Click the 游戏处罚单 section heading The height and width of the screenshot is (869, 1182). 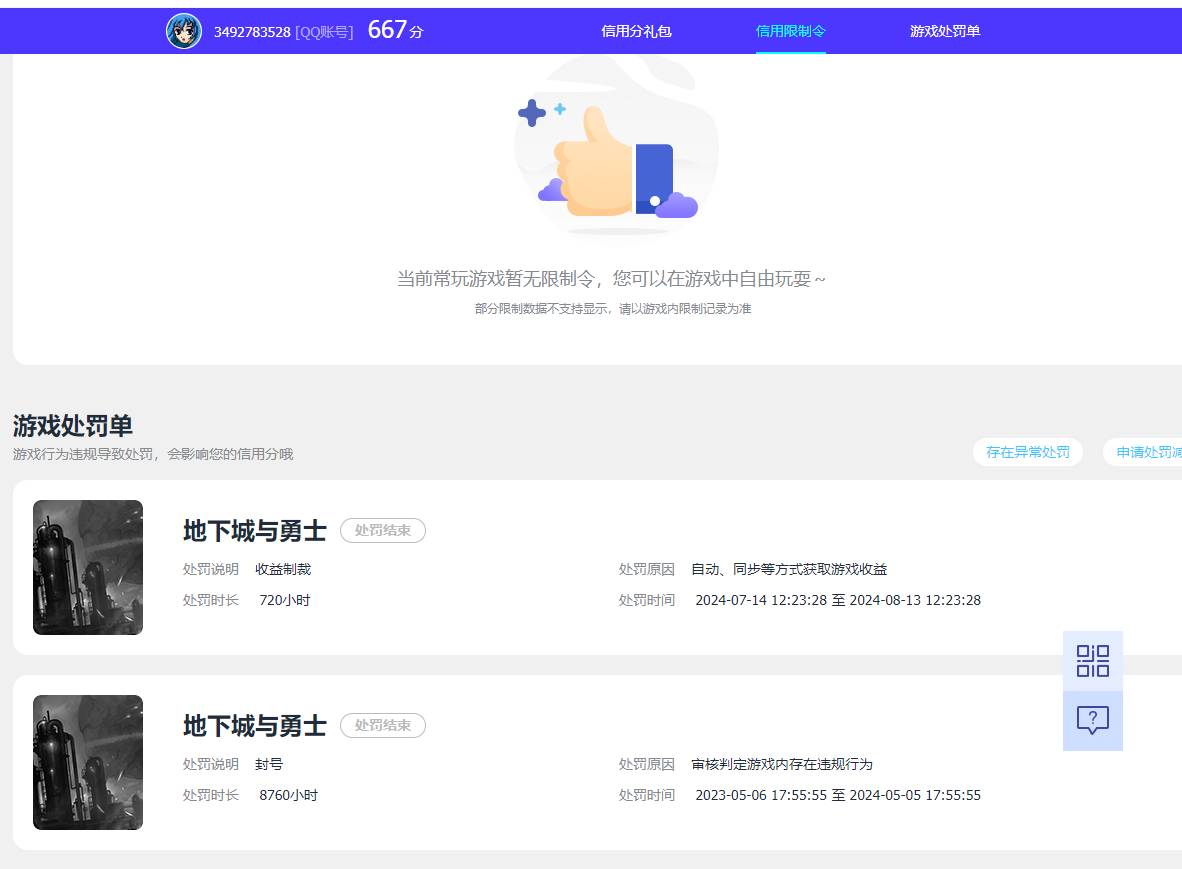tap(73, 425)
